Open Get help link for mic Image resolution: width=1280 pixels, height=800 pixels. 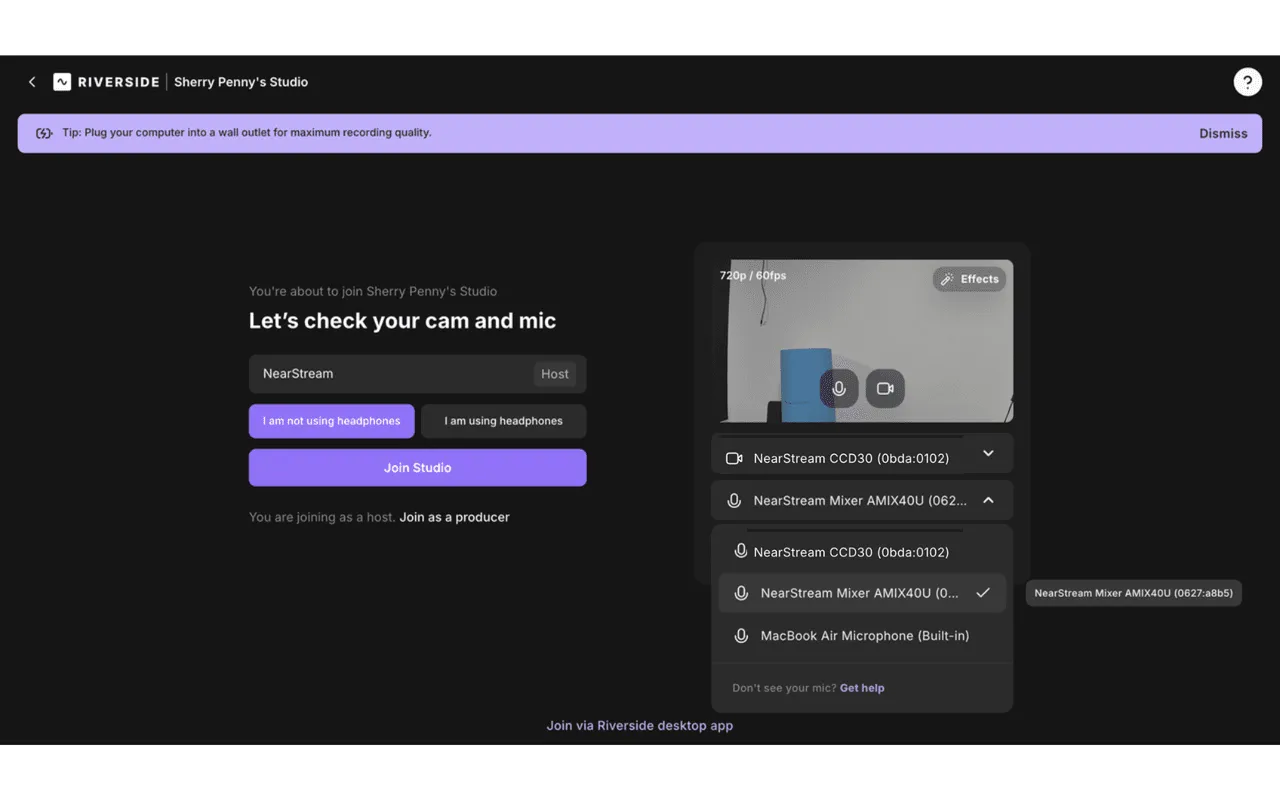click(x=862, y=688)
